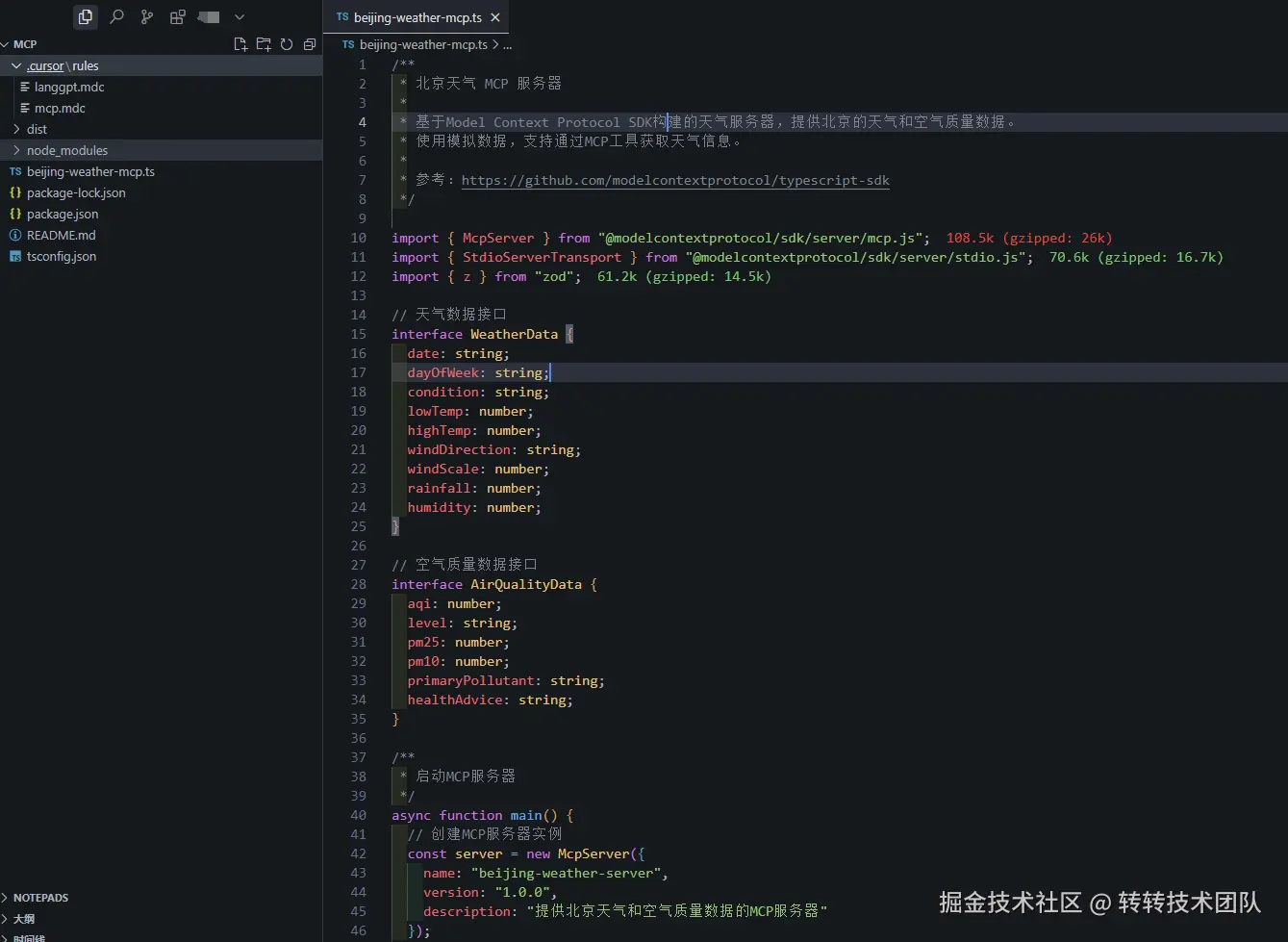Viewport: 1288px width, 942px height.
Task: Click the 61.2k import size hint
Action: coord(684,276)
